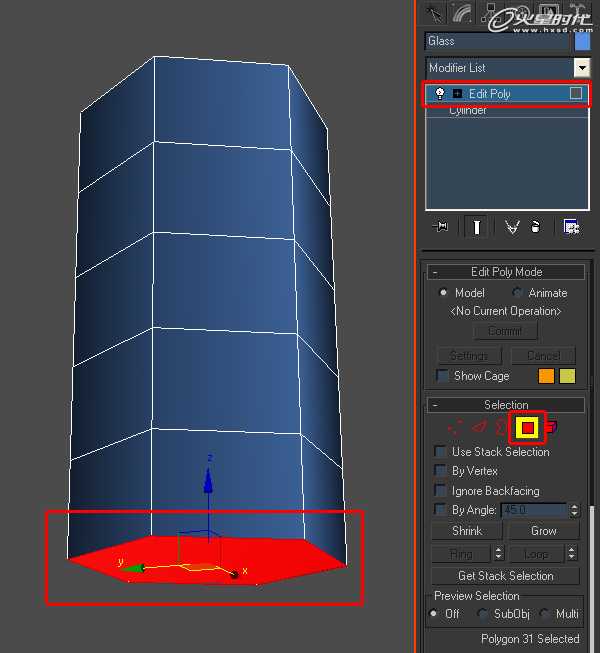Click the Glass object name field

tap(497, 42)
